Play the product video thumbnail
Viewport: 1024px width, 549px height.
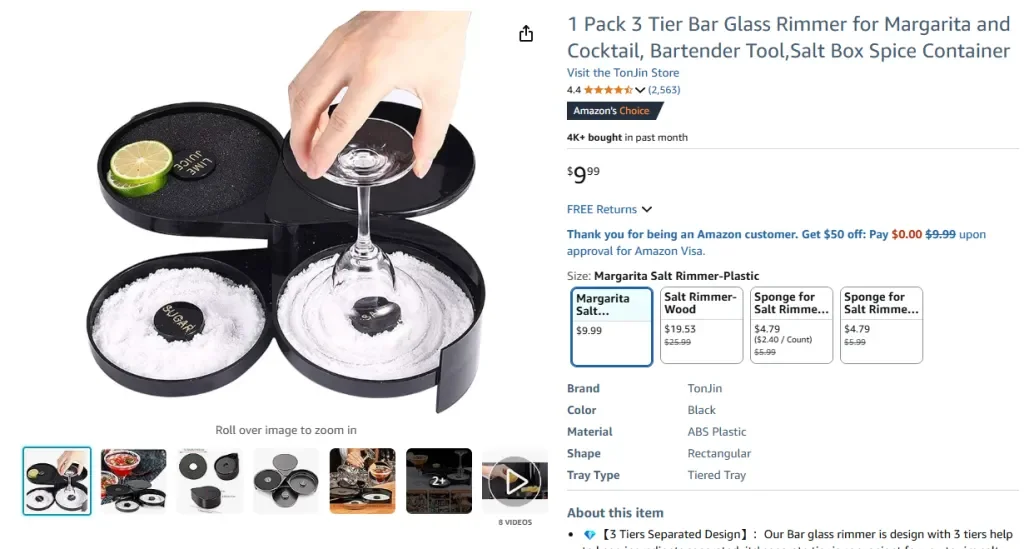[515, 481]
